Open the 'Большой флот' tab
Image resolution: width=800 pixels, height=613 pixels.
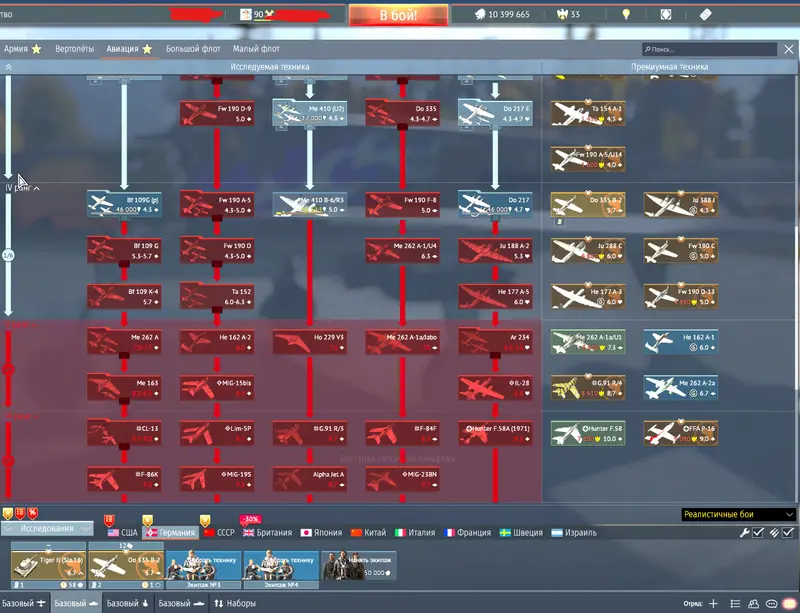pyautogui.click(x=193, y=48)
